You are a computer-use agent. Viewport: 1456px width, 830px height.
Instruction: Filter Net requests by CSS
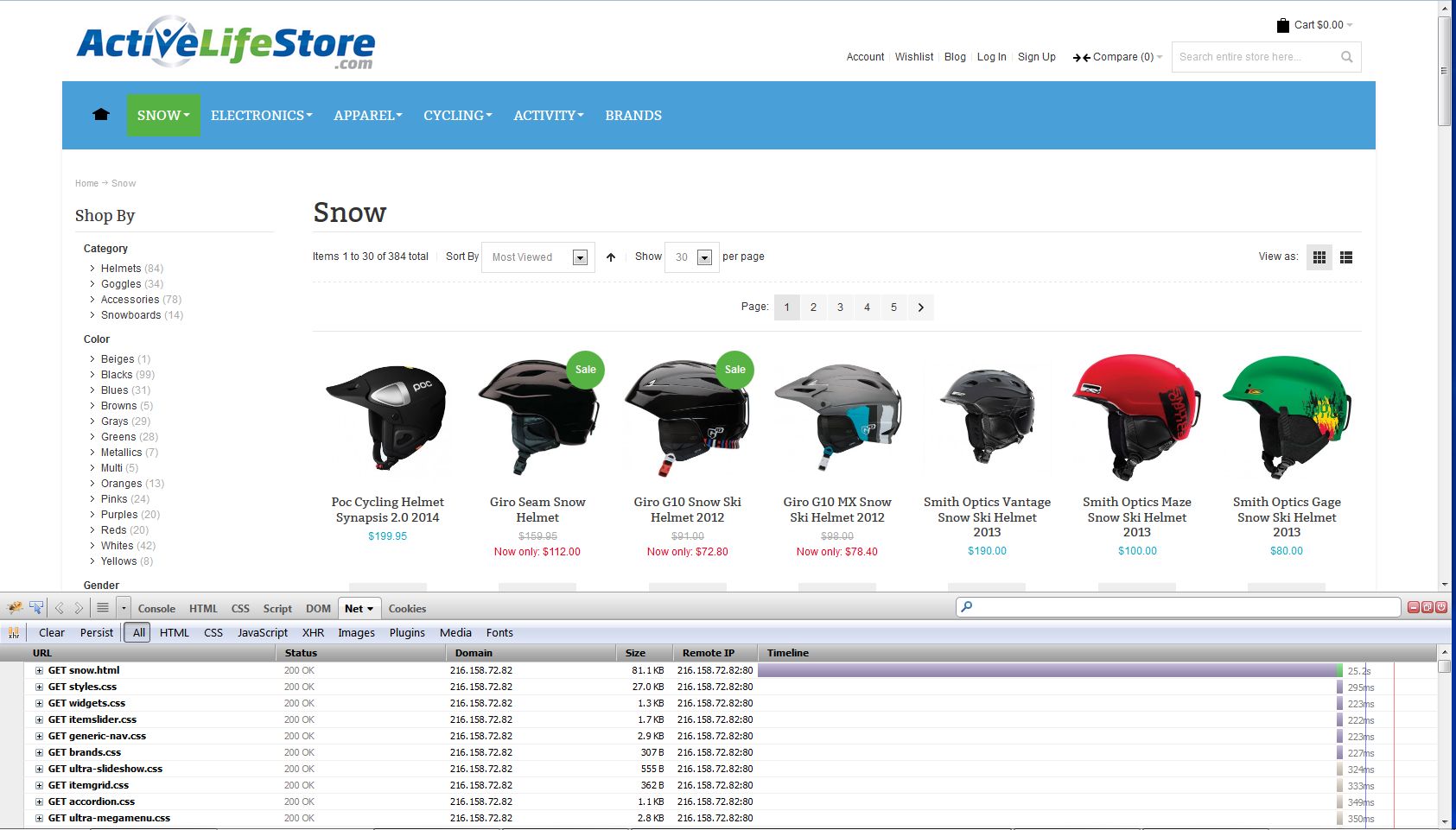tap(213, 632)
